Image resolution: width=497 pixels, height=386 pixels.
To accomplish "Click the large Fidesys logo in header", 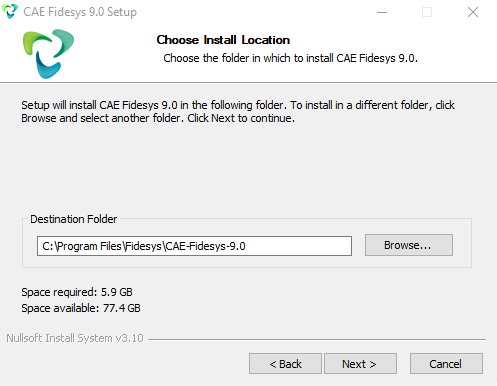I will [48, 54].
